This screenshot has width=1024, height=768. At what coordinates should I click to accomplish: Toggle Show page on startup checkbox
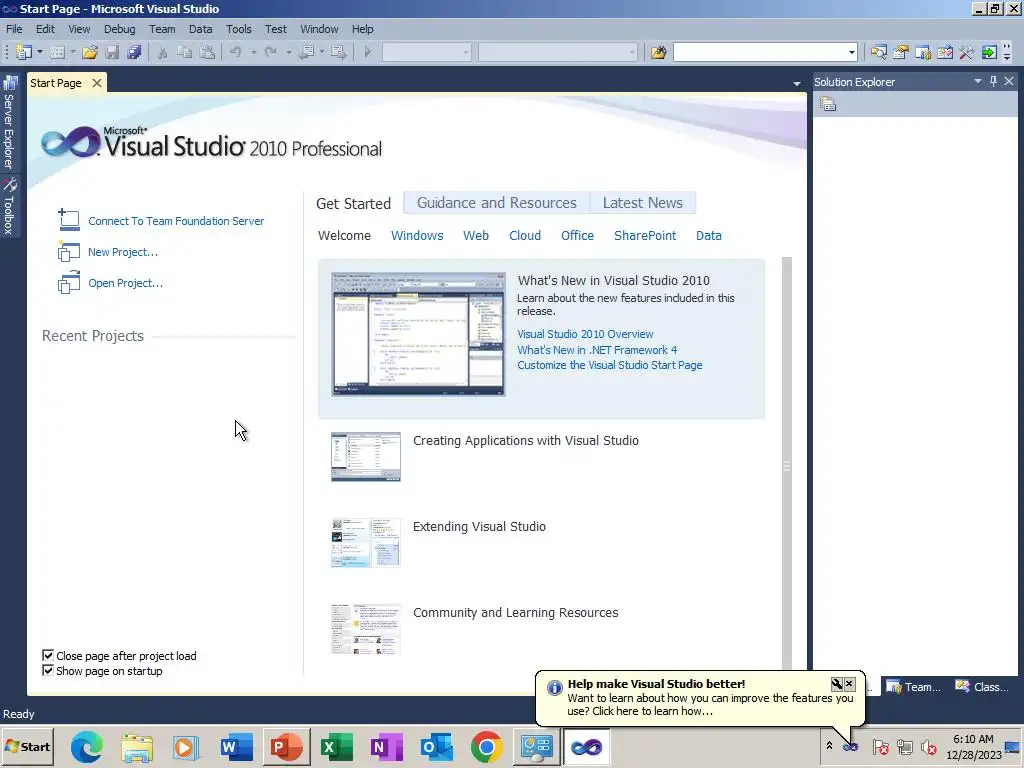pos(48,670)
